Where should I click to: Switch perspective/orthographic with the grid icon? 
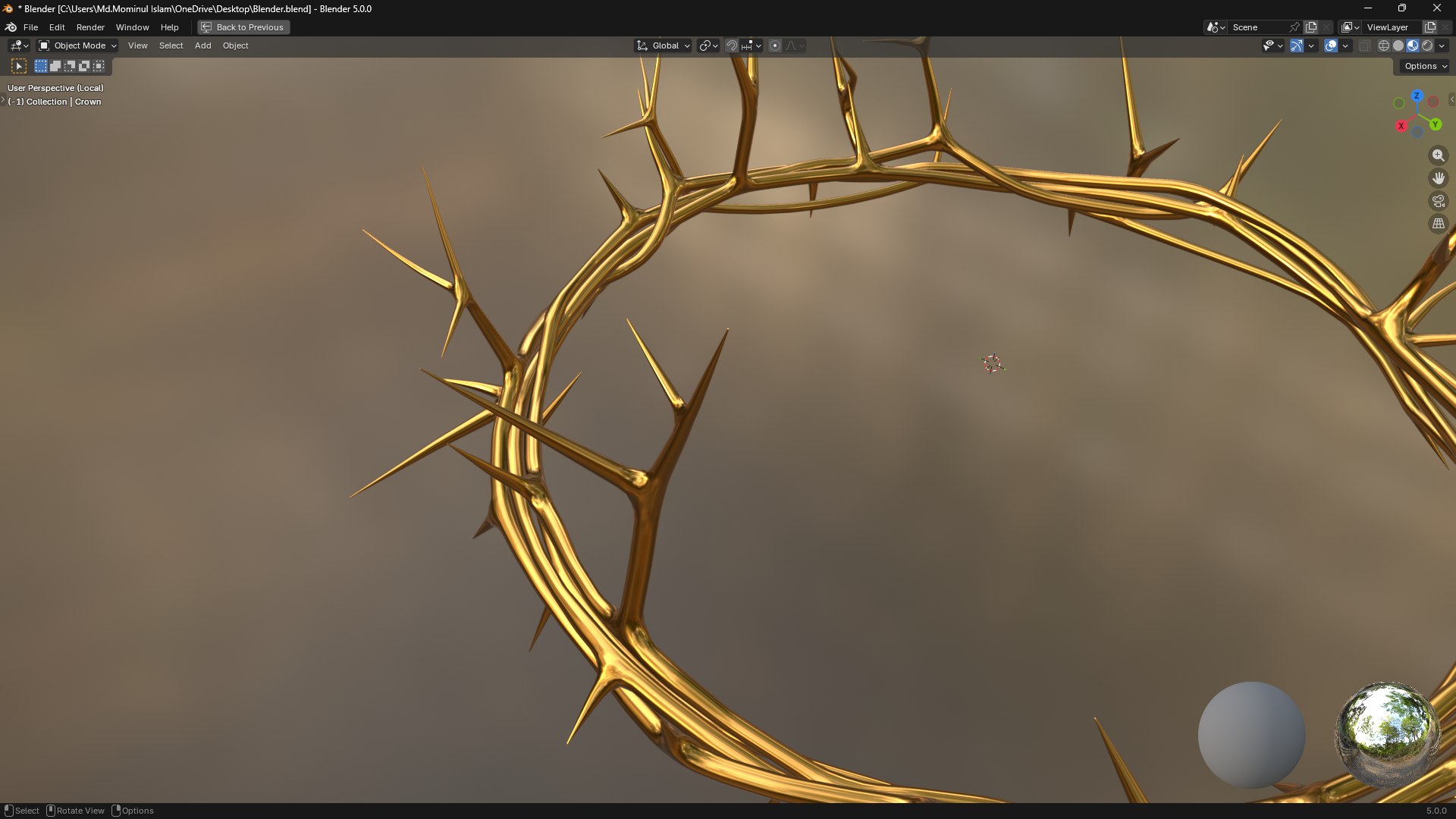(x=1438, y=224)
